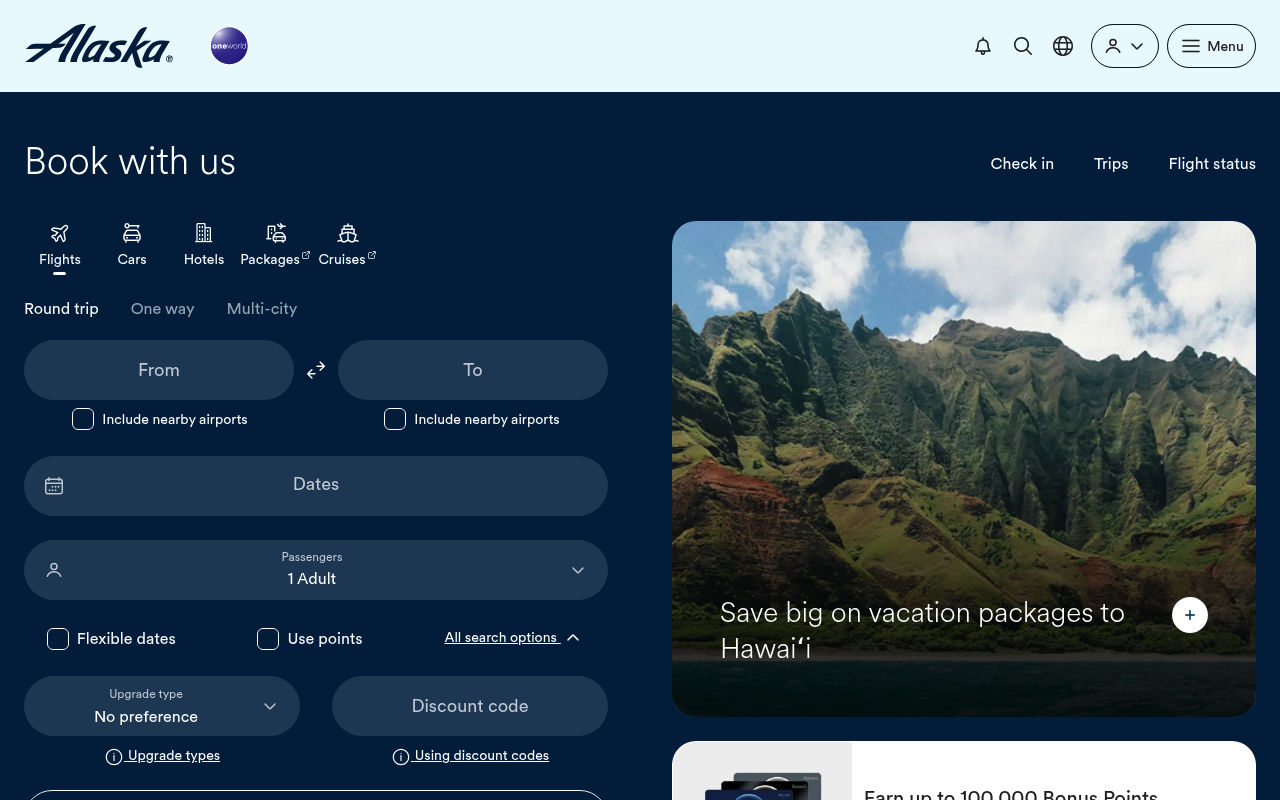Open the Dates picker field
The width and height of the screenshot is (1280, 800).
click(x=316, y=486)
